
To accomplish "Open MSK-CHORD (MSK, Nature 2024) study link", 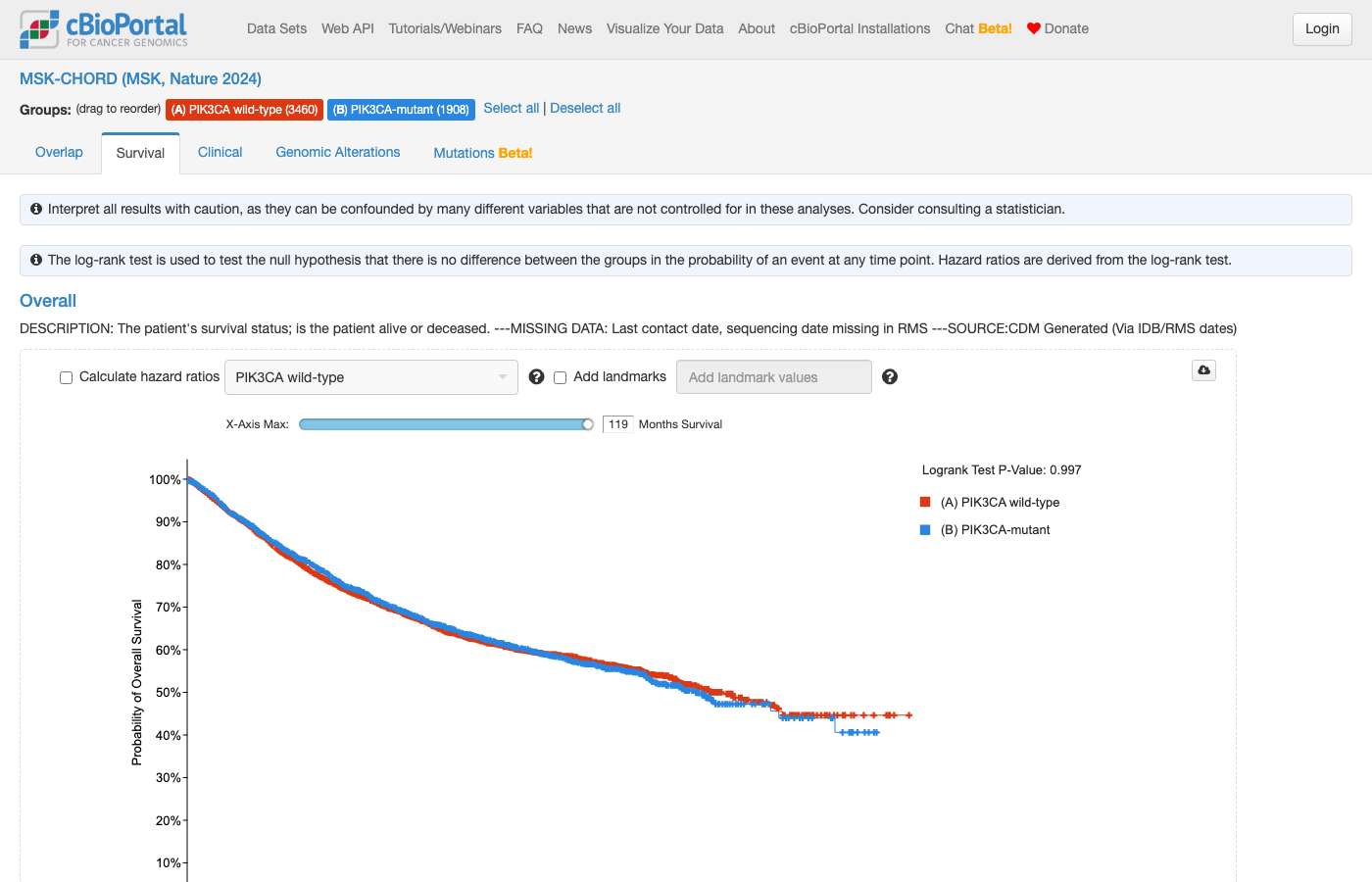I will click(140, 78).
